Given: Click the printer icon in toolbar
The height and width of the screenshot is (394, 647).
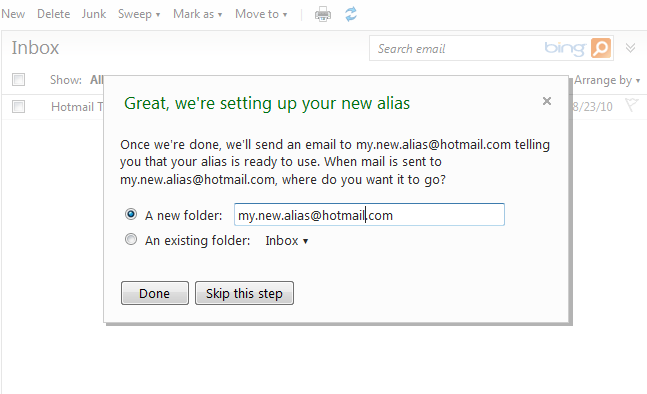Looking at the screenshot, I should click(323, 14).
